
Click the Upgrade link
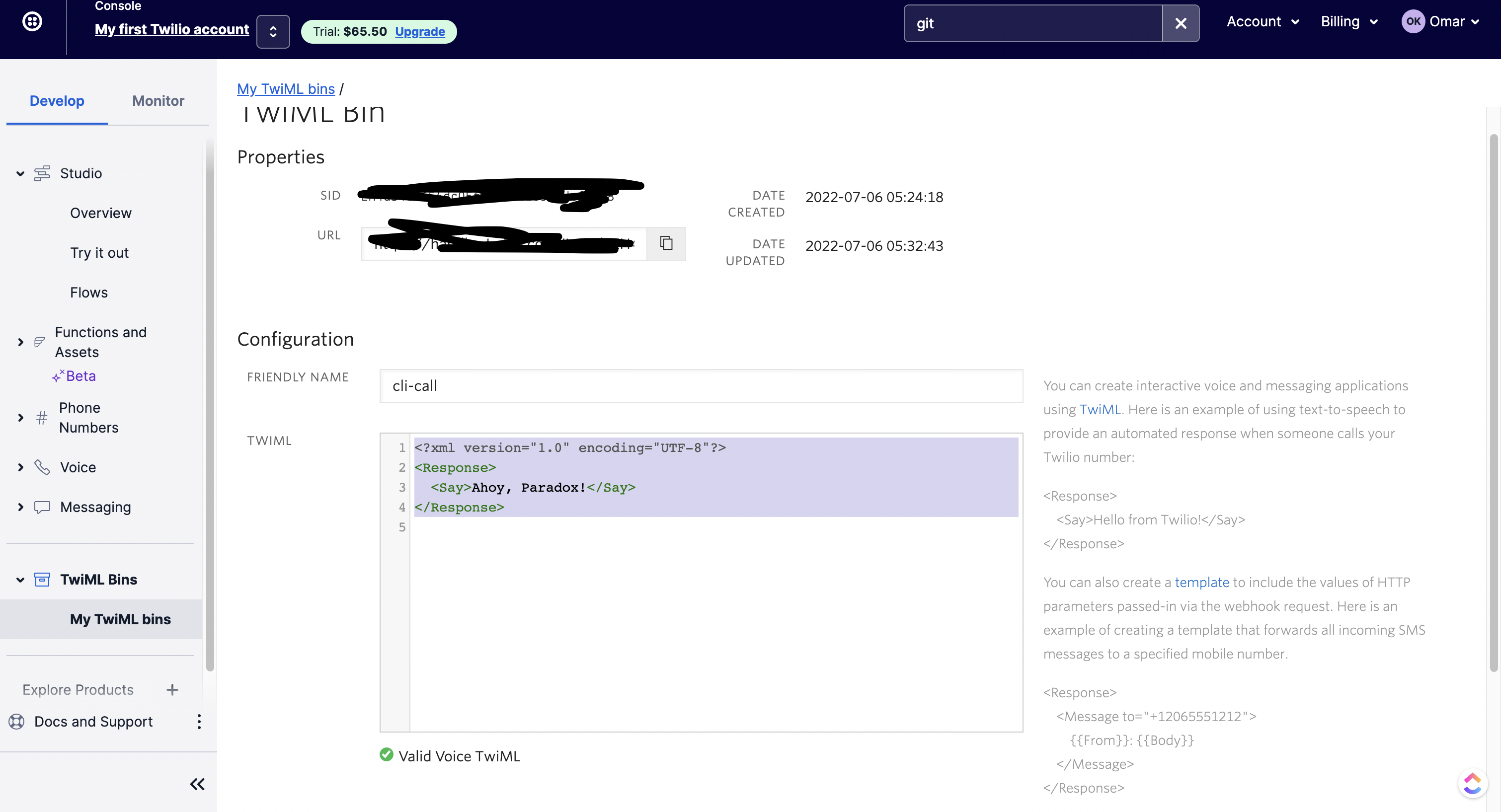pyautogui.click(x=419, y=31)
